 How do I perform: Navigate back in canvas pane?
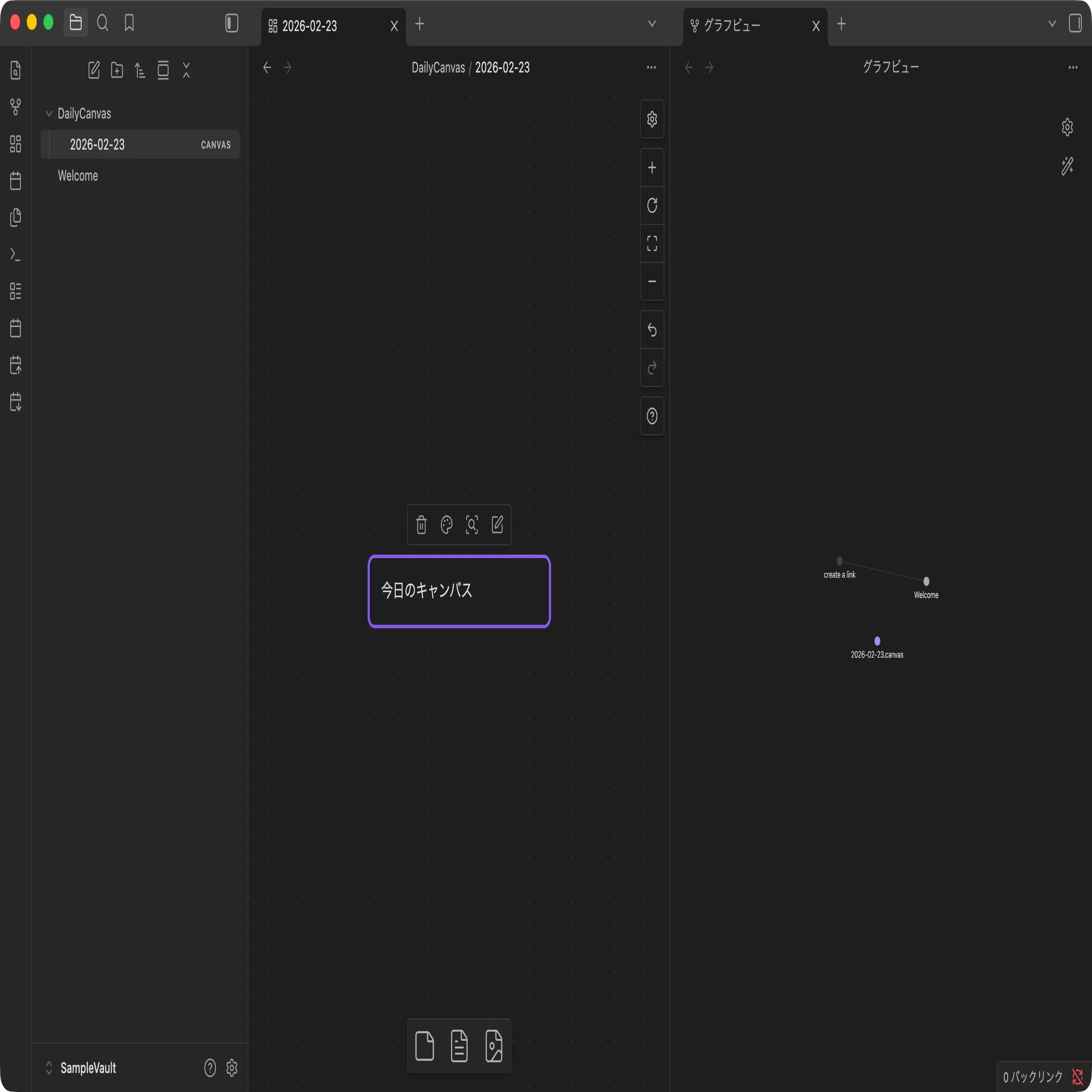(267, 67)
